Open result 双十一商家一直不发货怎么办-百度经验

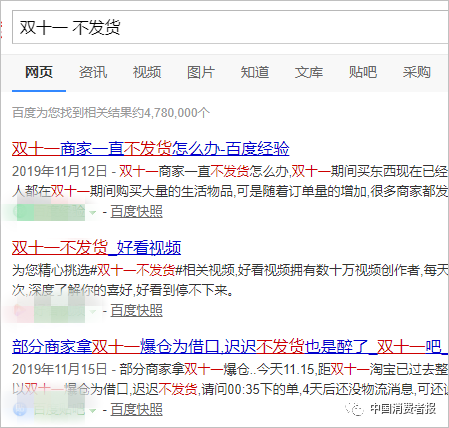[150, 149]
